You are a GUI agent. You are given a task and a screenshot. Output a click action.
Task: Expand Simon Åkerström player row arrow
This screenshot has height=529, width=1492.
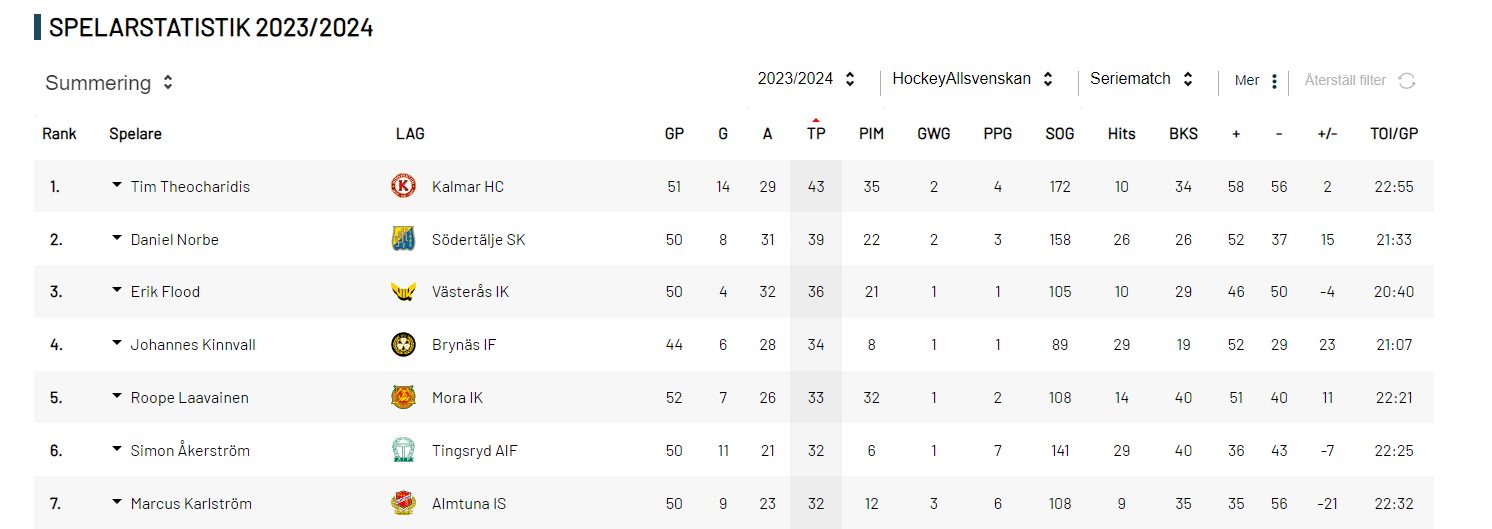[117, 449]
